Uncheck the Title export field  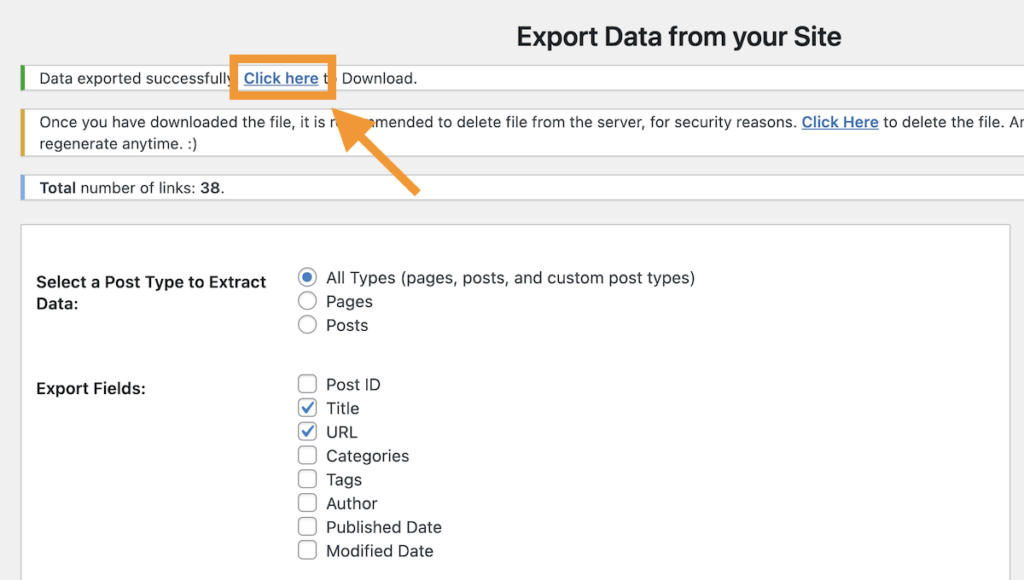[x=309, y=407]
